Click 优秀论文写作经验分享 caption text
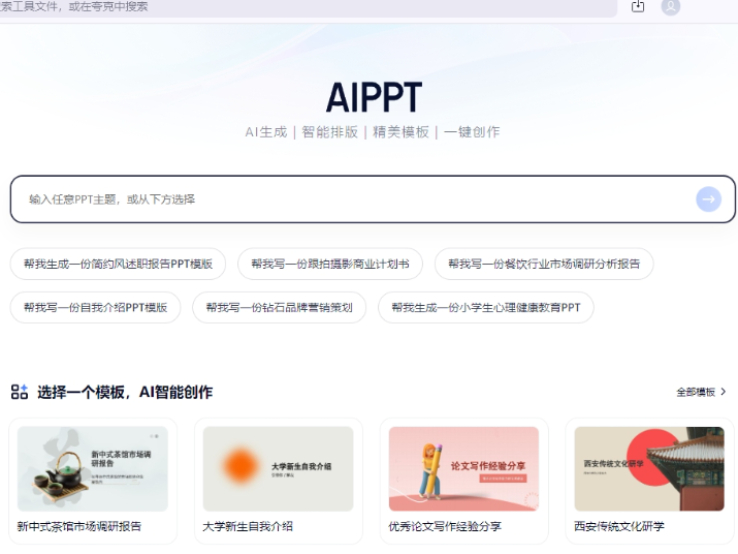The height and width of the screenshot is (554, 738). [445, 526]
